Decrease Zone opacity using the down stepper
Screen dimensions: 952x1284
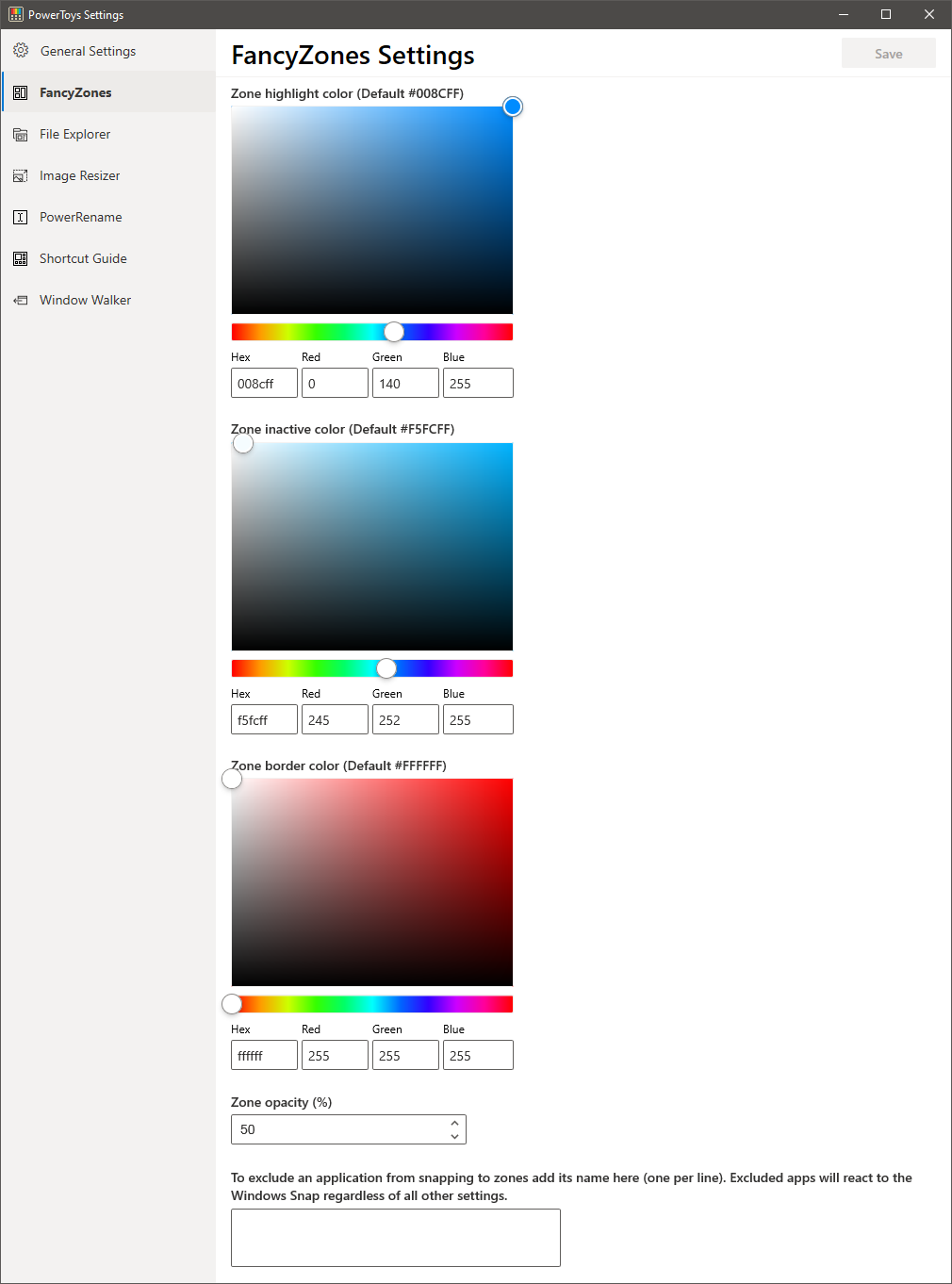(455, 1135)
